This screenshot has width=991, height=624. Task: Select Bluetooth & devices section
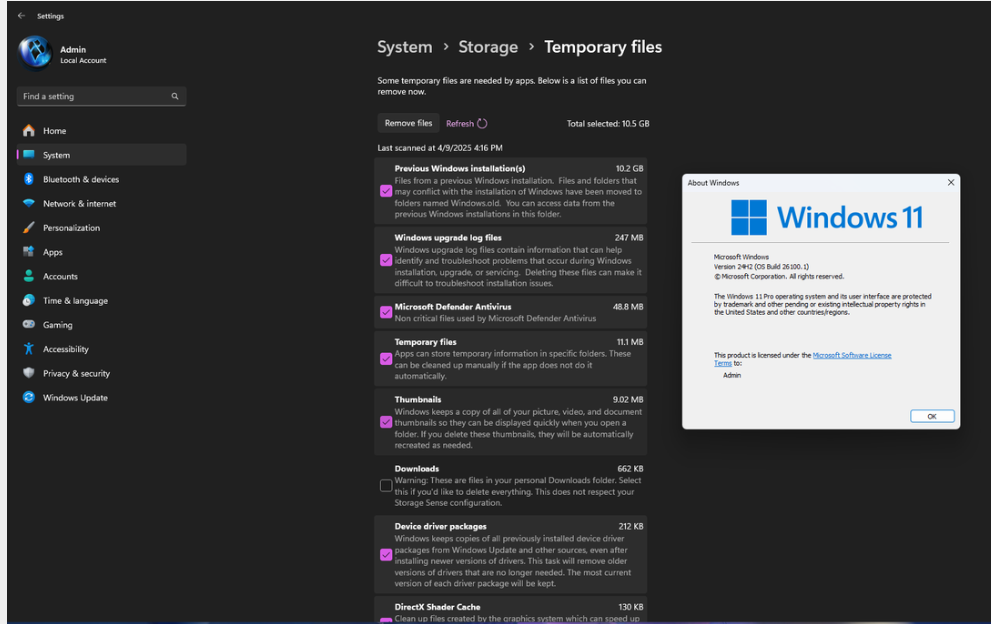[x=102, y=179]
